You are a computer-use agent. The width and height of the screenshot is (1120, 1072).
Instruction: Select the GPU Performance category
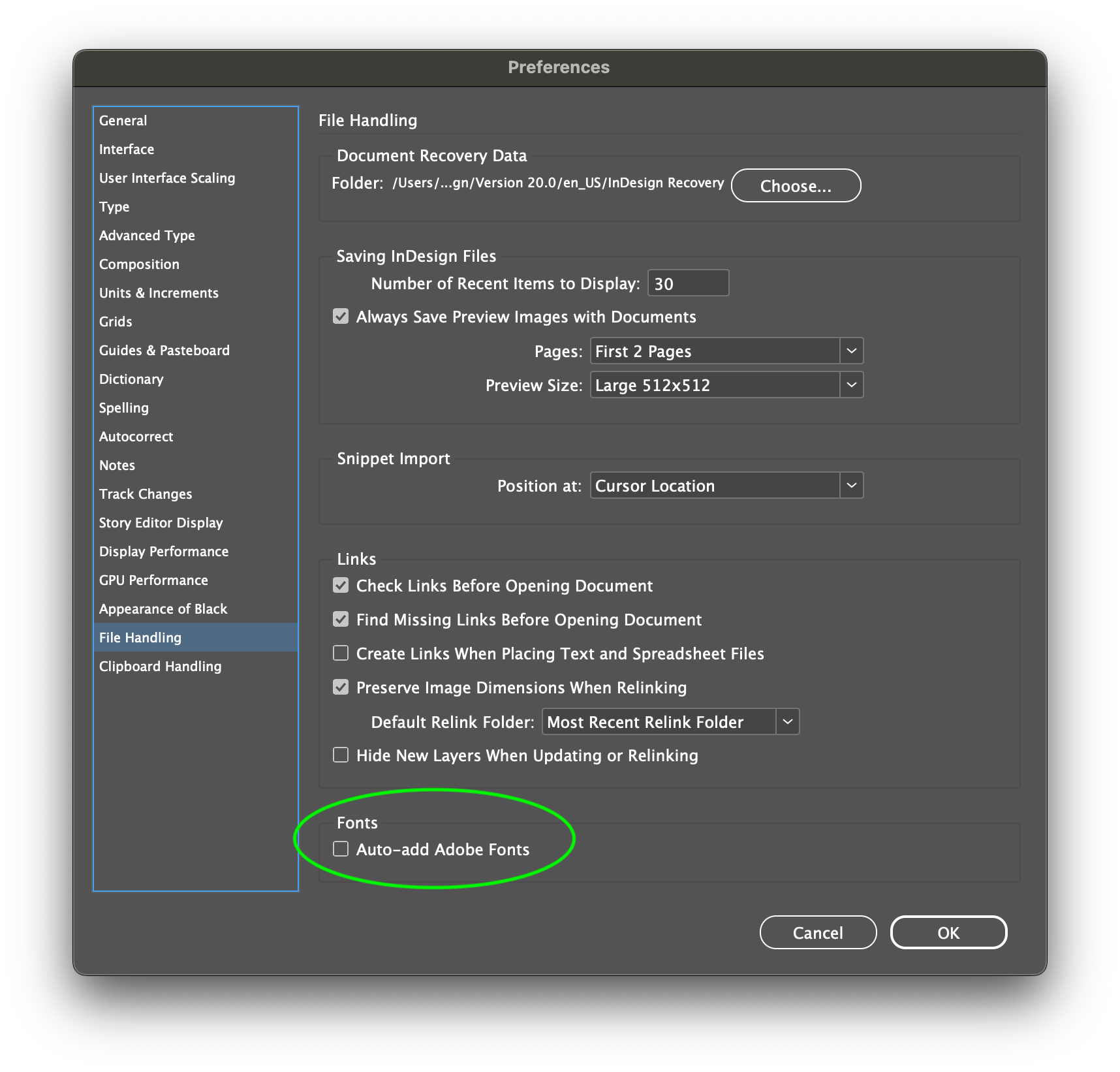pos(153,580)
